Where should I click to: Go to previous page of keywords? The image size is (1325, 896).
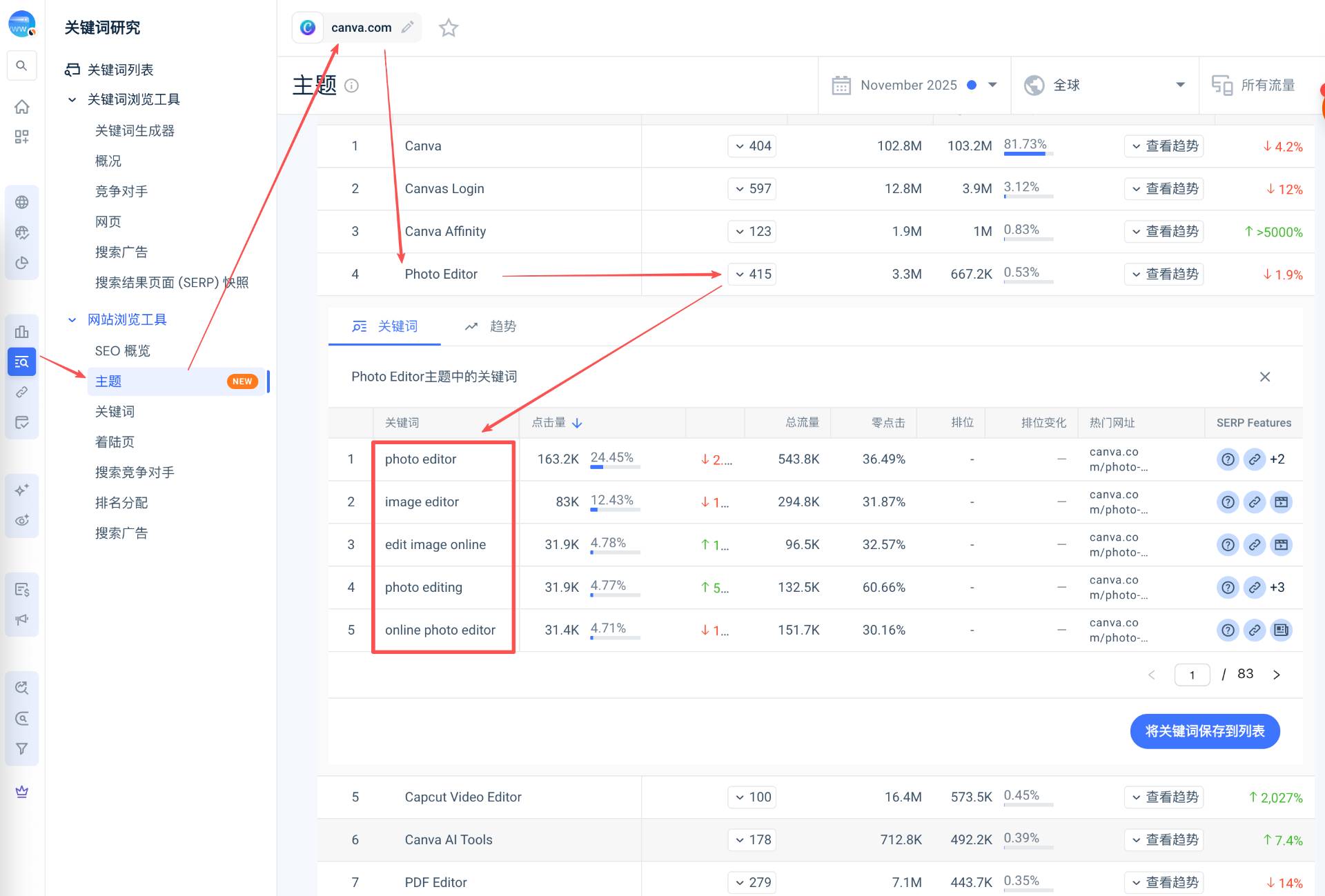click(x=1151, y=675)
